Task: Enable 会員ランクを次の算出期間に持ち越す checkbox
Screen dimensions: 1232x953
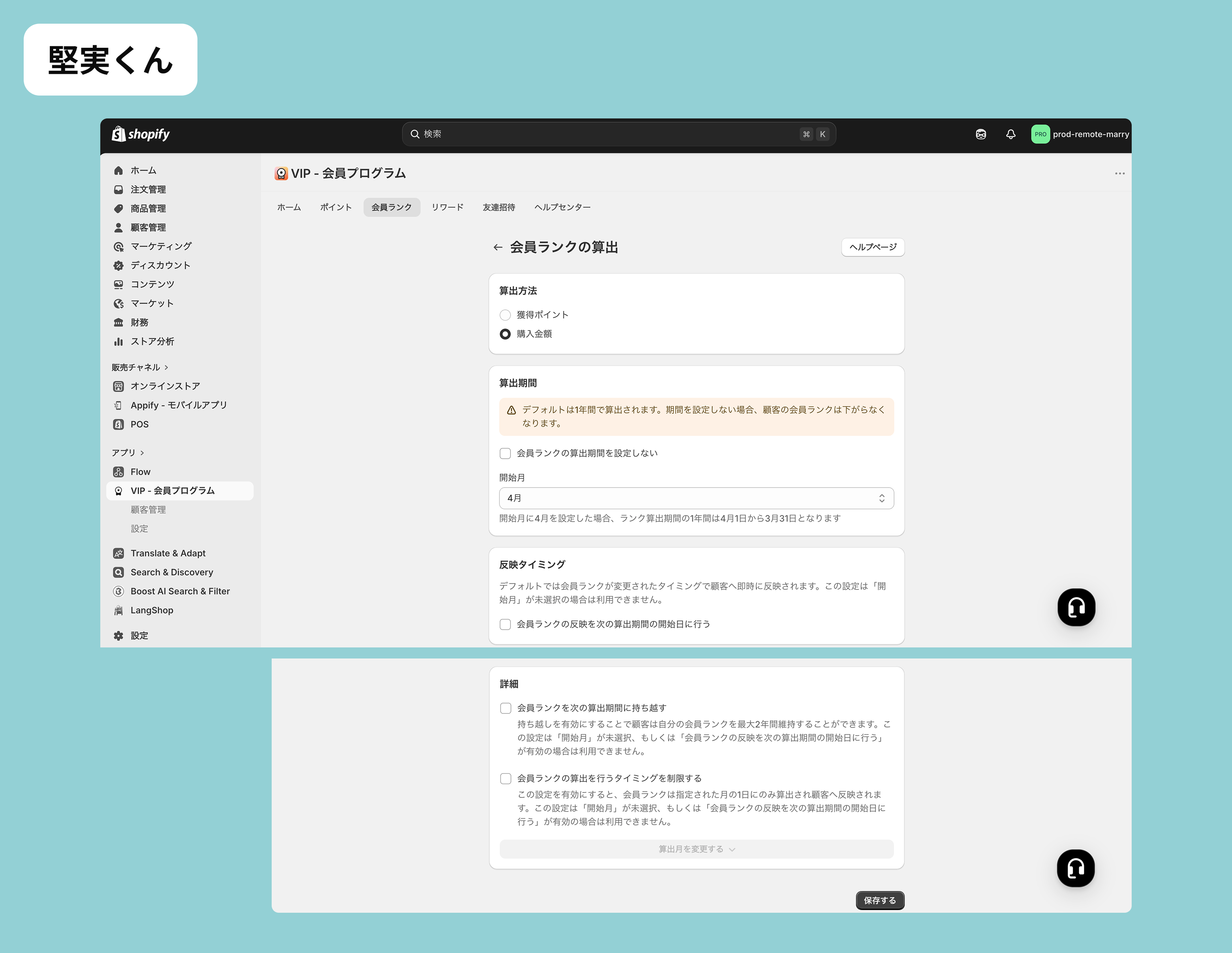Action: (x=505, y=708)
